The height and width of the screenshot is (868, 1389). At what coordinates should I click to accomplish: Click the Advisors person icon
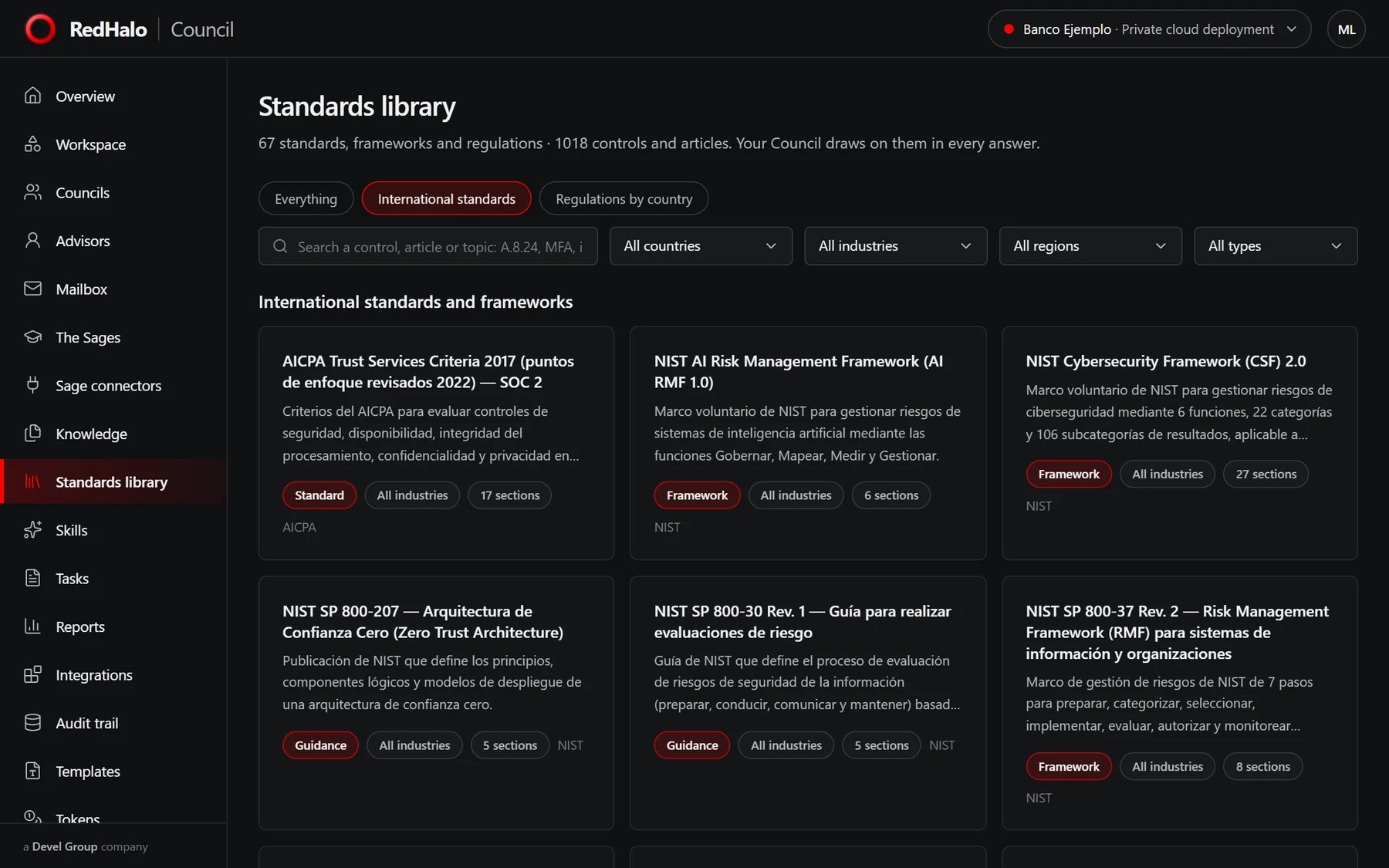click(x=32, y=241)
